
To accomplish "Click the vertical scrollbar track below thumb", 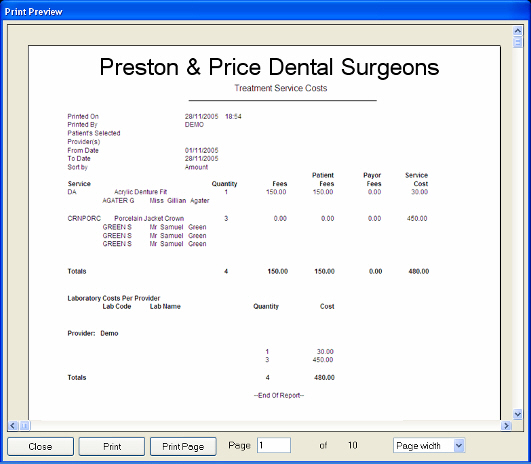I will tap(517, 229).
